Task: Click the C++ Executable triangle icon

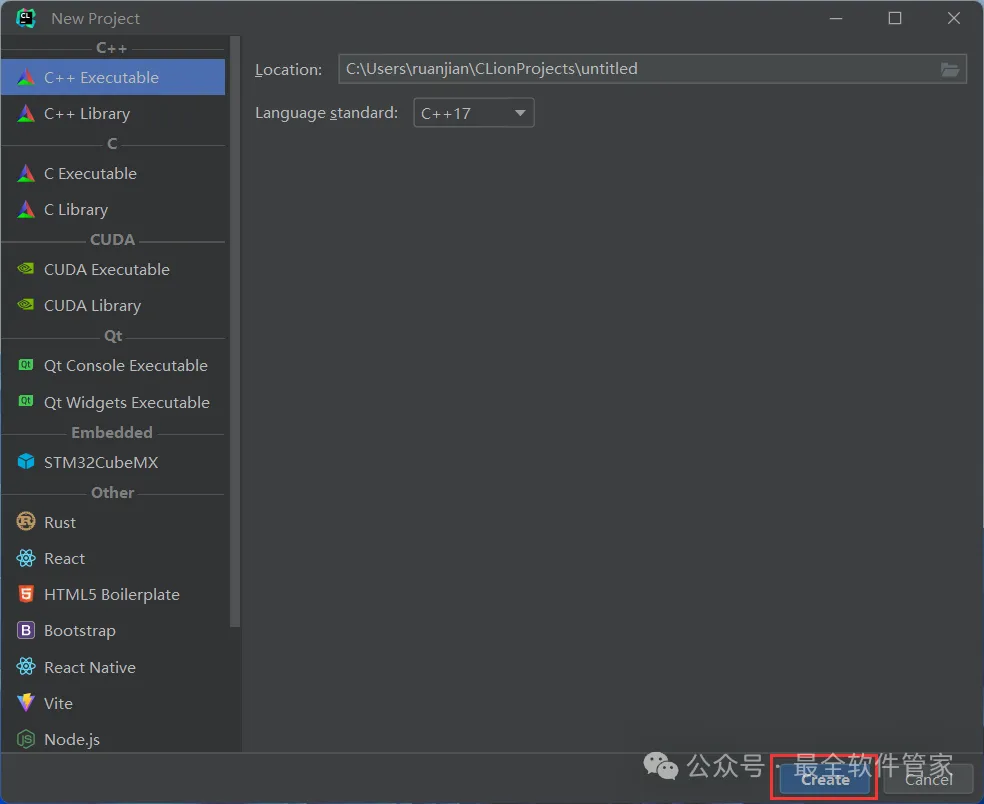Action: (x=26, y=77)
